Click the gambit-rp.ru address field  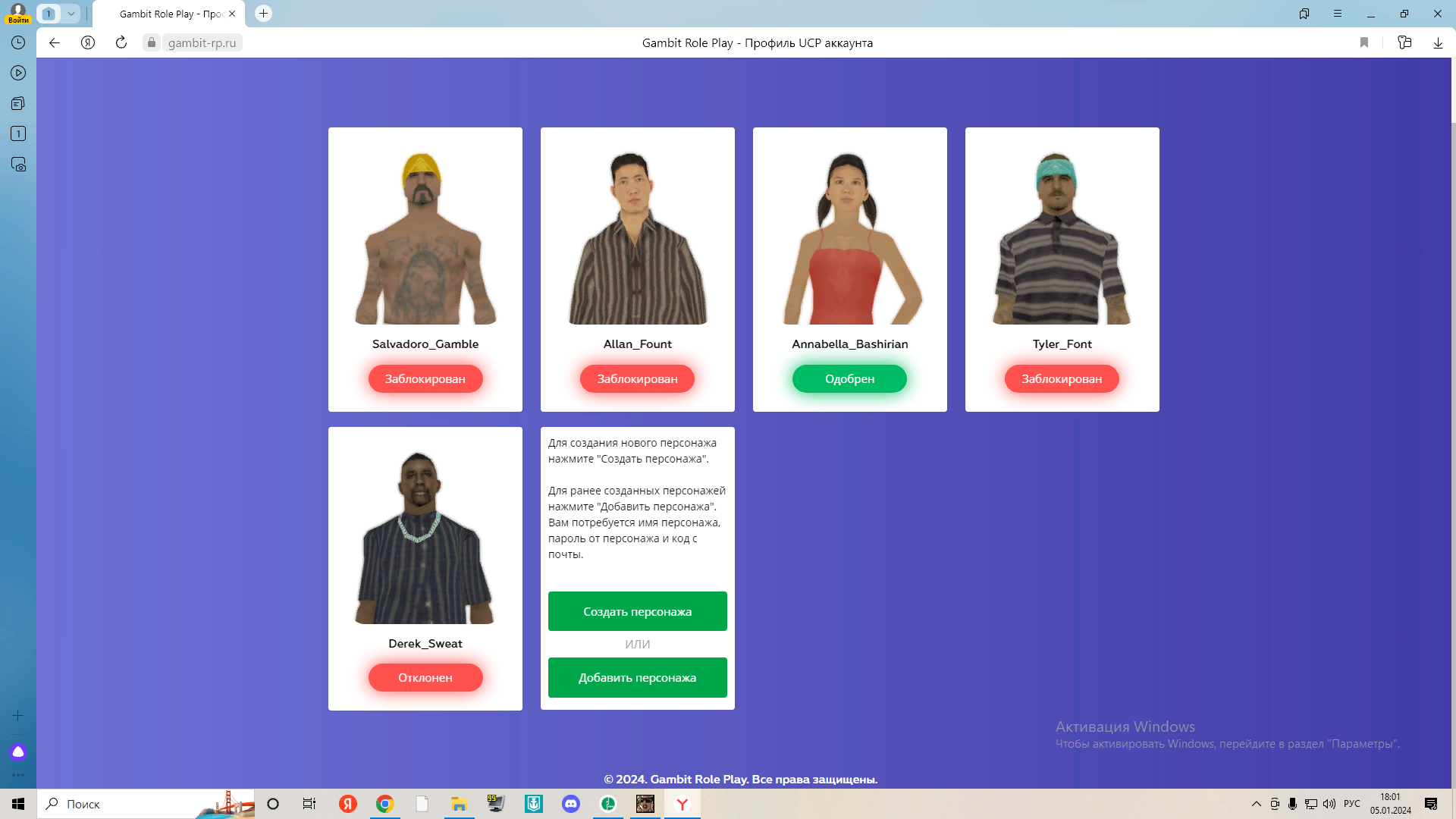click(x=202, y=43)
